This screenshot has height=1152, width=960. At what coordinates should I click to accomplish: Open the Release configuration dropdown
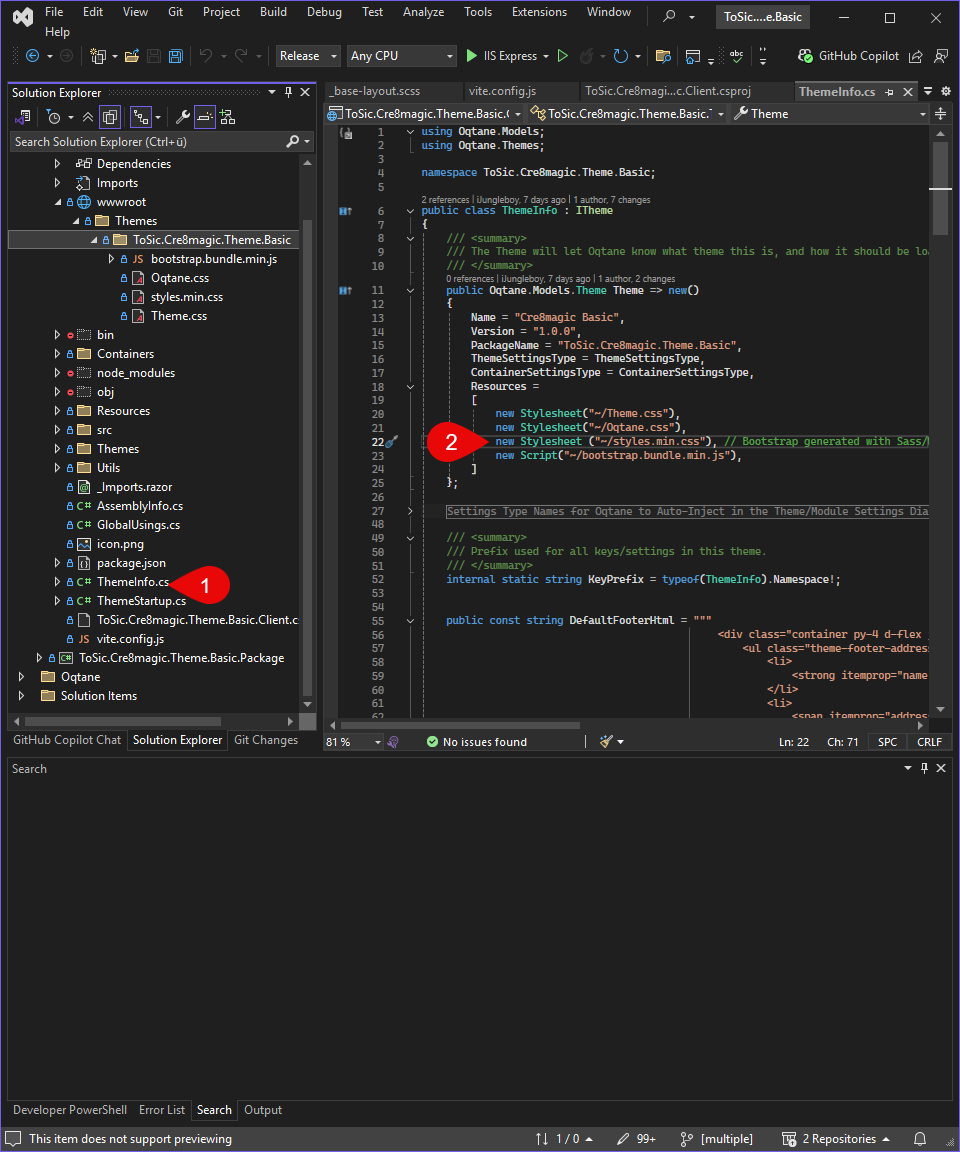[308, 56]
